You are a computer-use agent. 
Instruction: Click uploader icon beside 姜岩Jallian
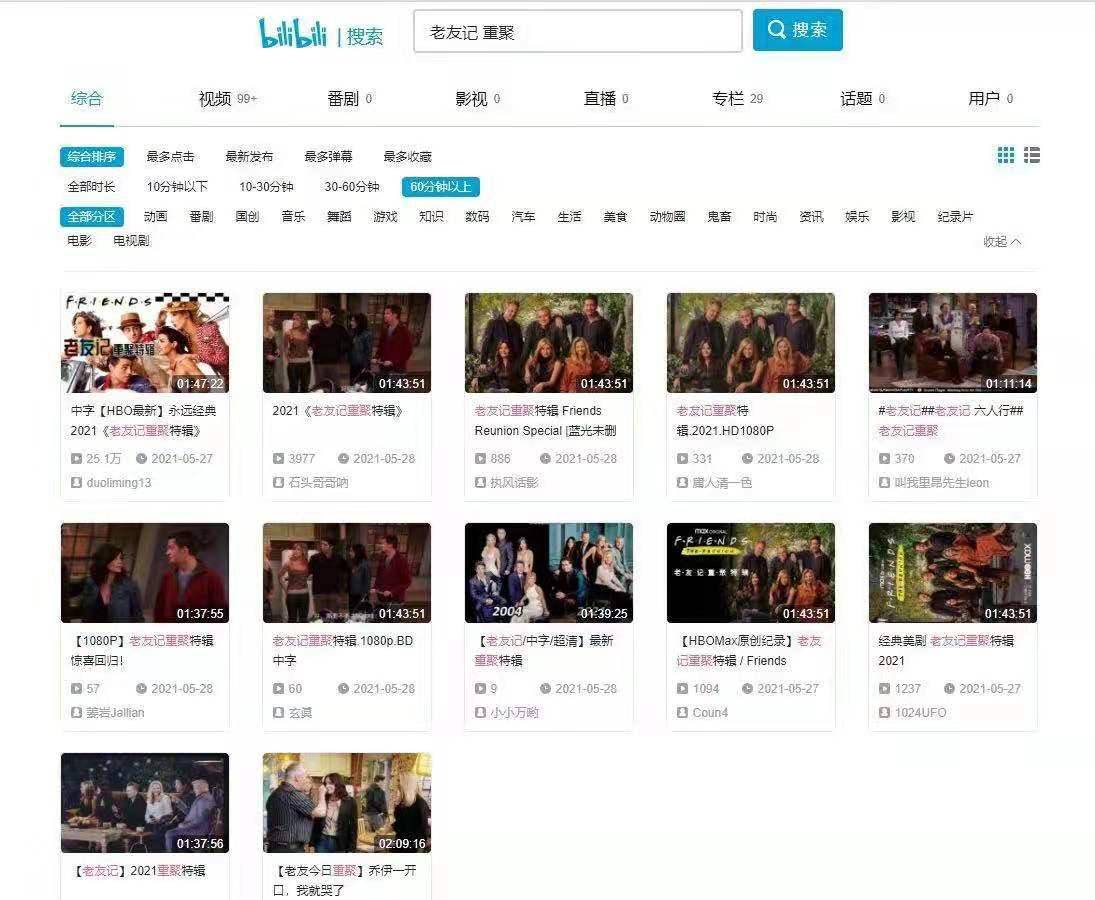76,712
